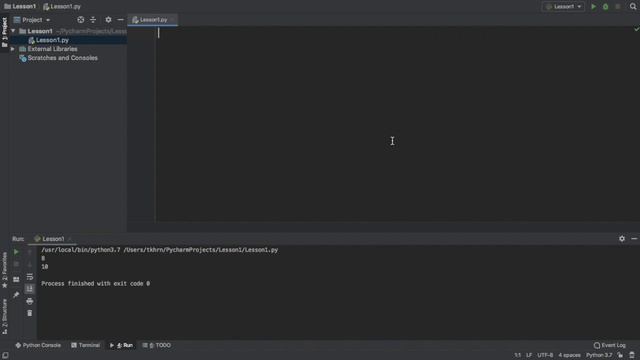This screenshot has width=640, height=360.
Task: Collapse the Lesson1 project folder
Action: [13, 31]
